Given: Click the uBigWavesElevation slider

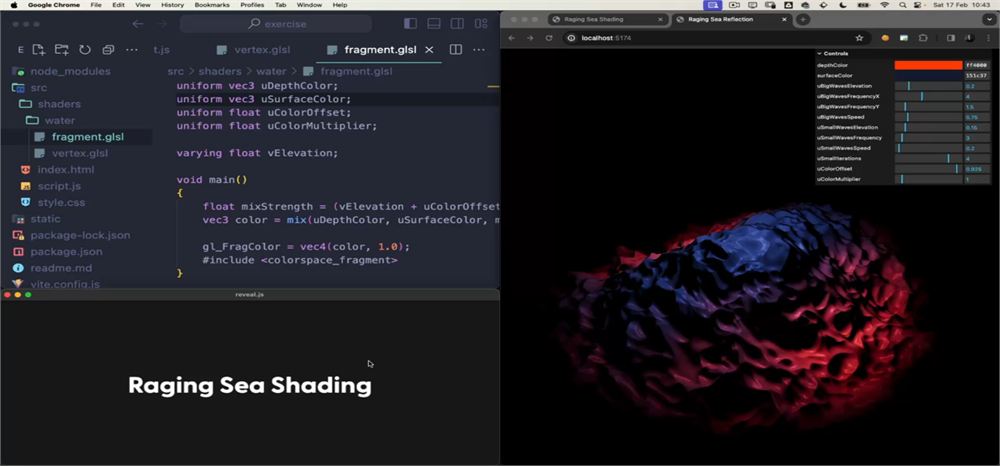Looking at the screenshot, I should tap(928, 86).
